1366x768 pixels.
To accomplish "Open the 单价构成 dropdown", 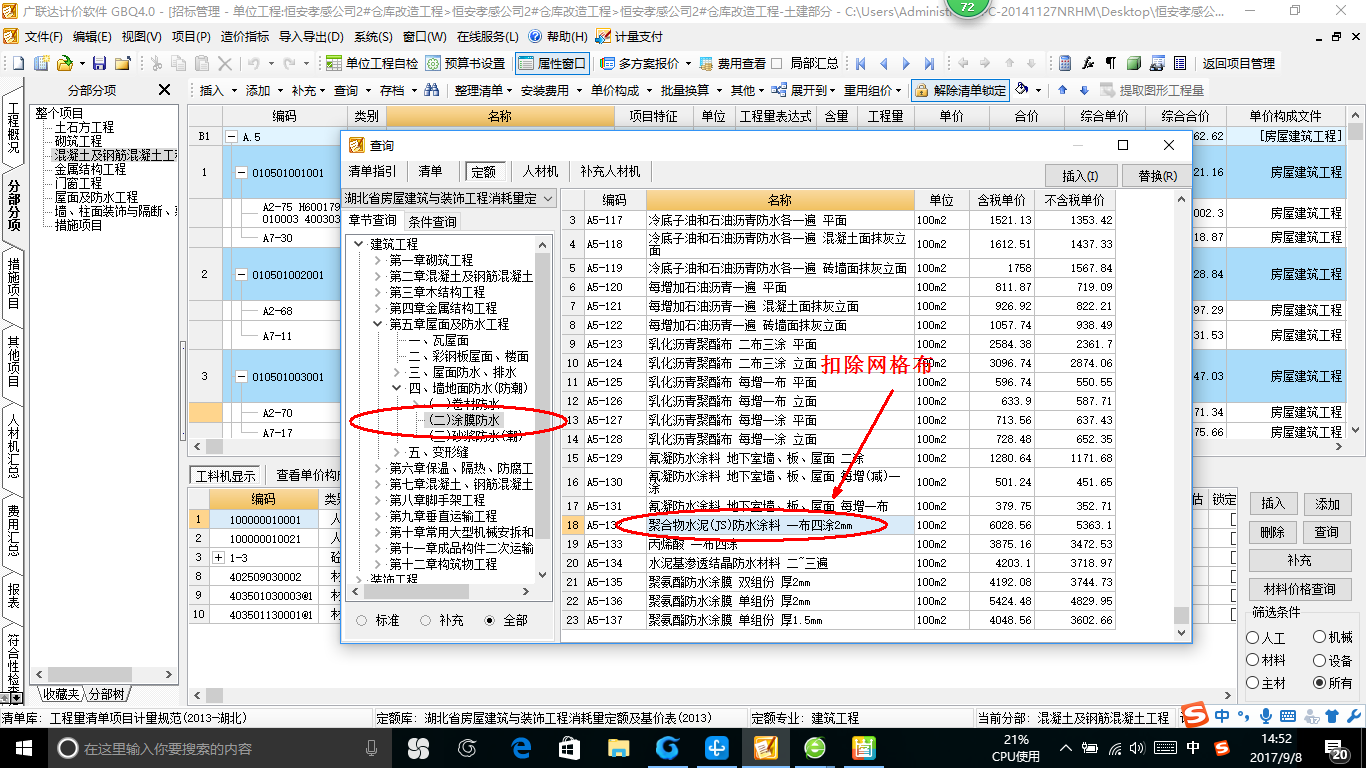I will coord(618,90).
